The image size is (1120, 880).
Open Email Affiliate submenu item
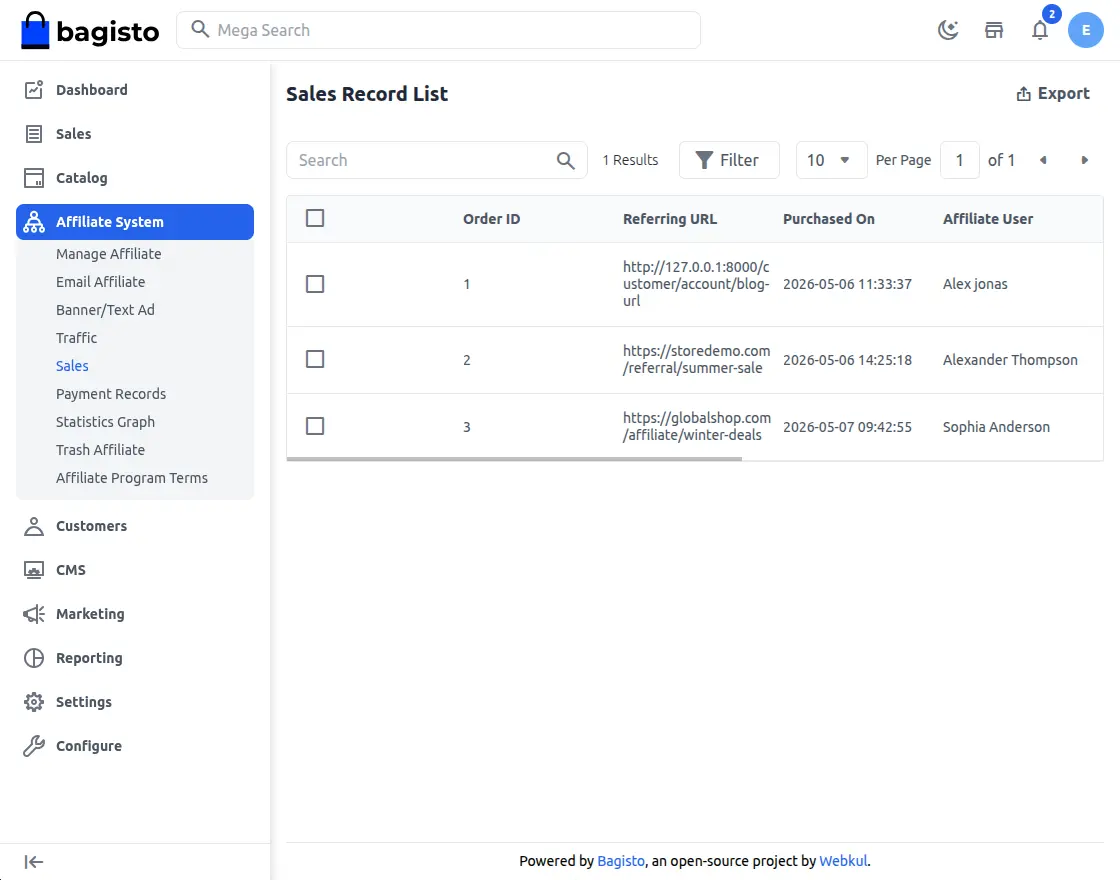tap(101, 281)
